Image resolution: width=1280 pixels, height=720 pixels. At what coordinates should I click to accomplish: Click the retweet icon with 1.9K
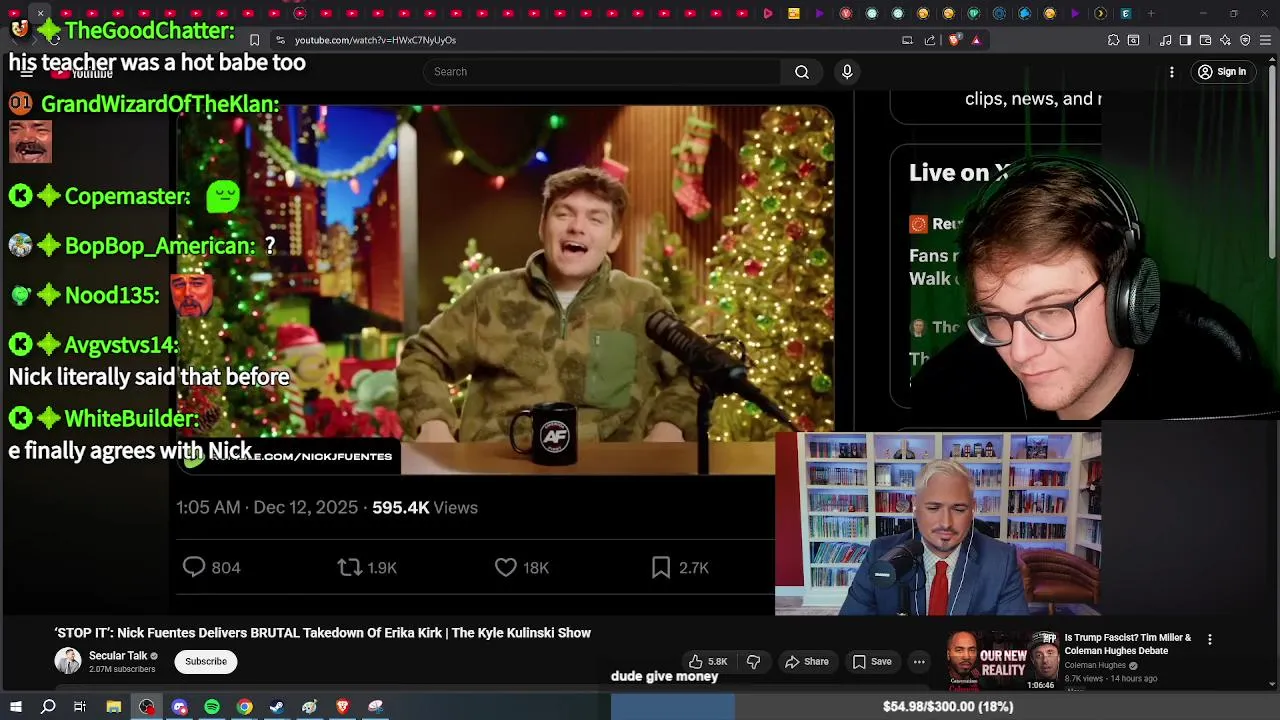tap(349, 567)
